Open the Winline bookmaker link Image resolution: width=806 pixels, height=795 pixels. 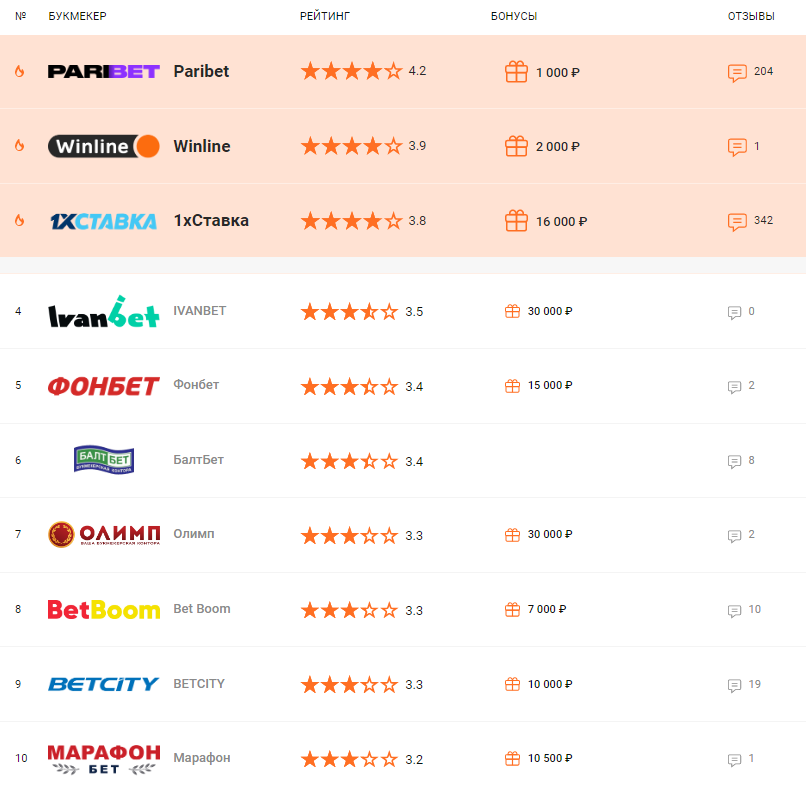[x=202, y=146]
